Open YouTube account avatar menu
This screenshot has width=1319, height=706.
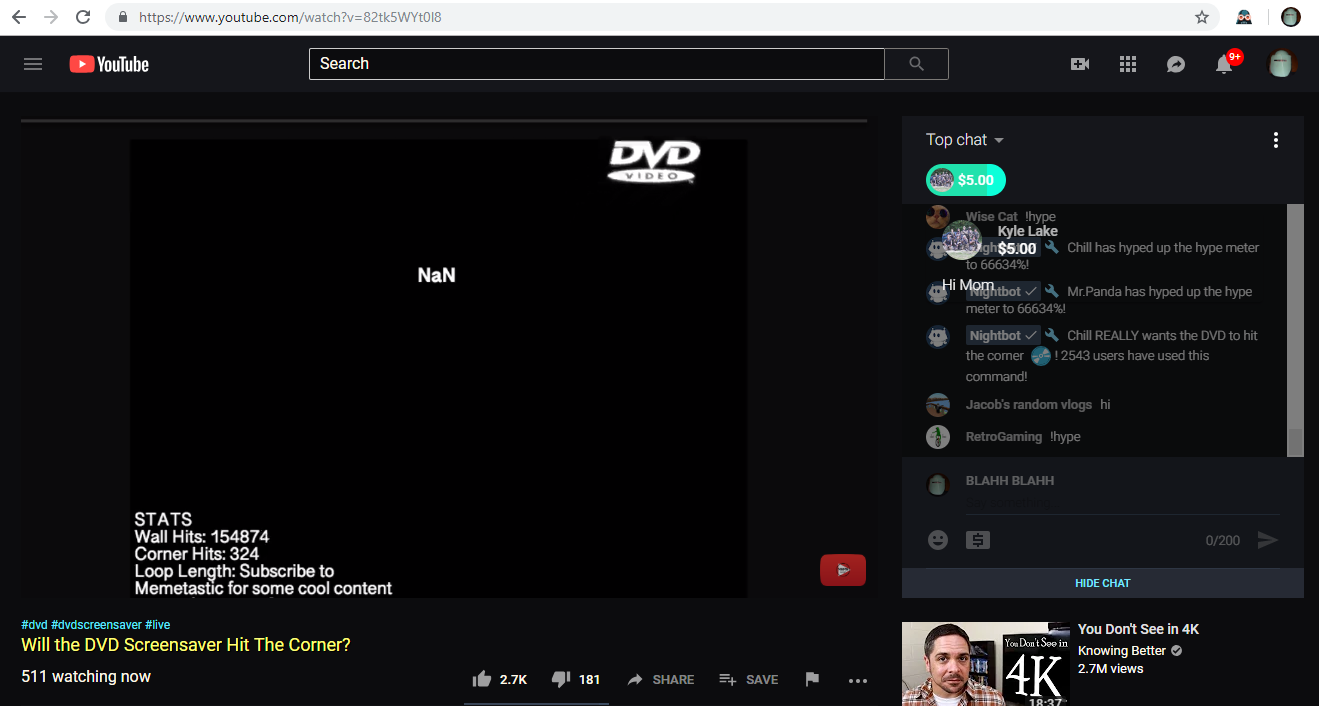tap(1281, 64)
